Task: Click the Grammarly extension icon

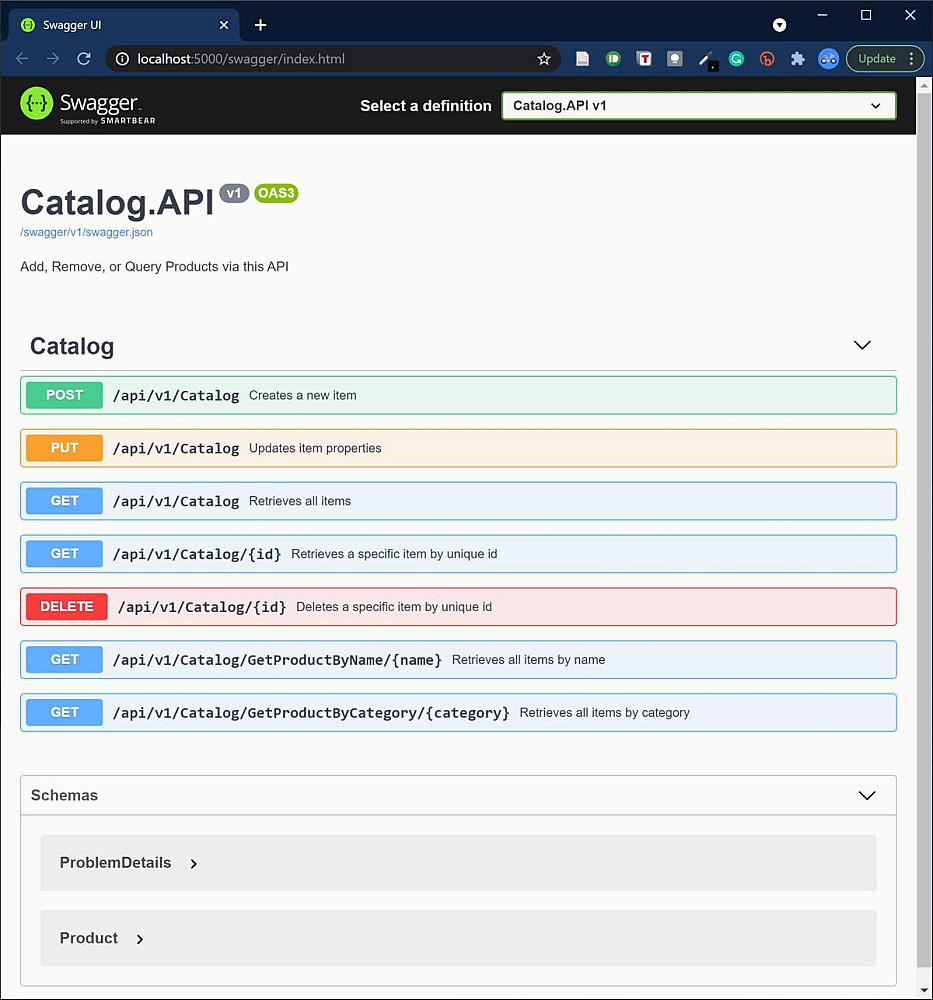Action: tap(736, 59)
